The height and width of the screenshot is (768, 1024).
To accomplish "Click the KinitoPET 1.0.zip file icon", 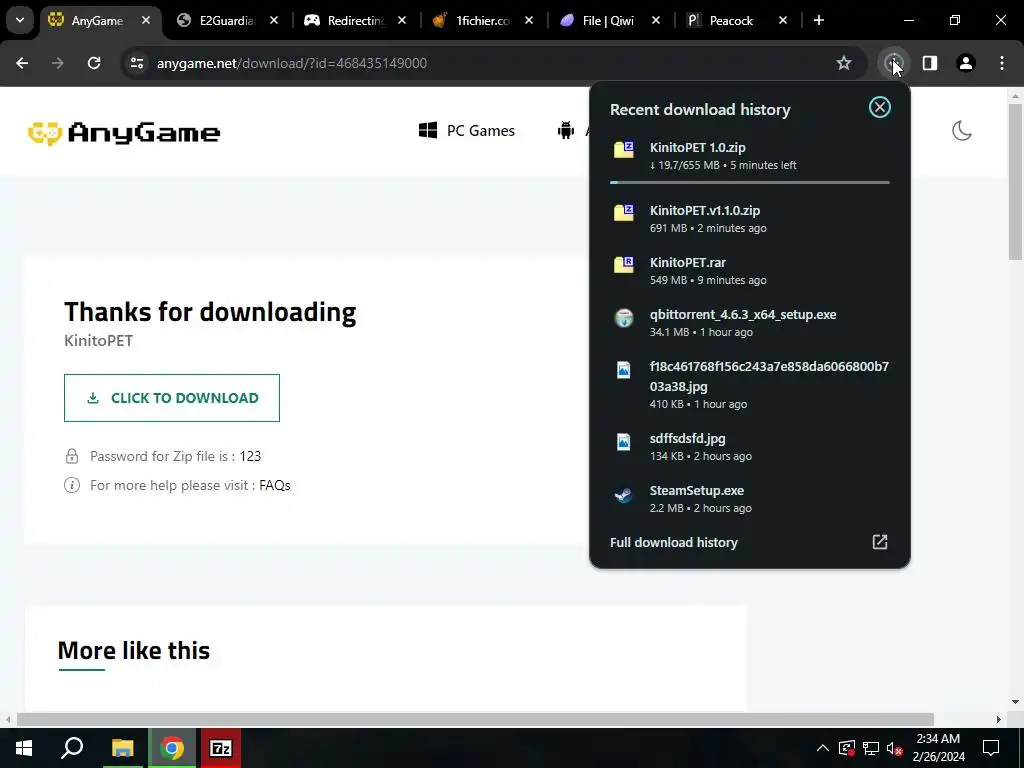I will click(x=624, y=149).
